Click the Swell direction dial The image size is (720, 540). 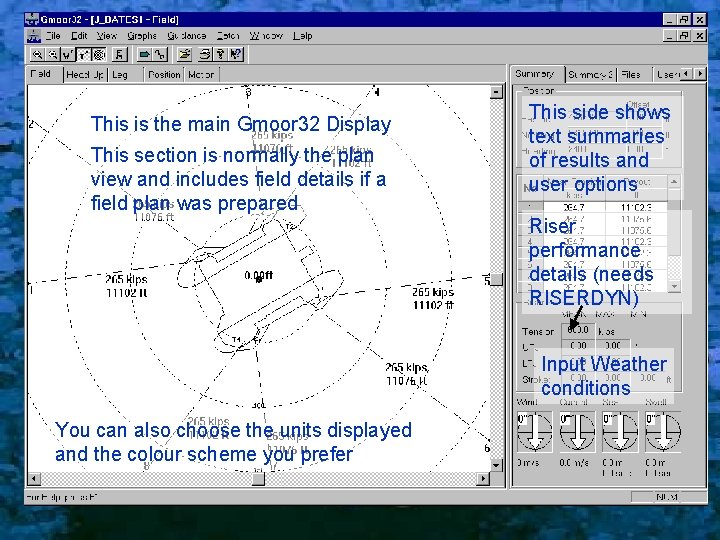[663, 431]
